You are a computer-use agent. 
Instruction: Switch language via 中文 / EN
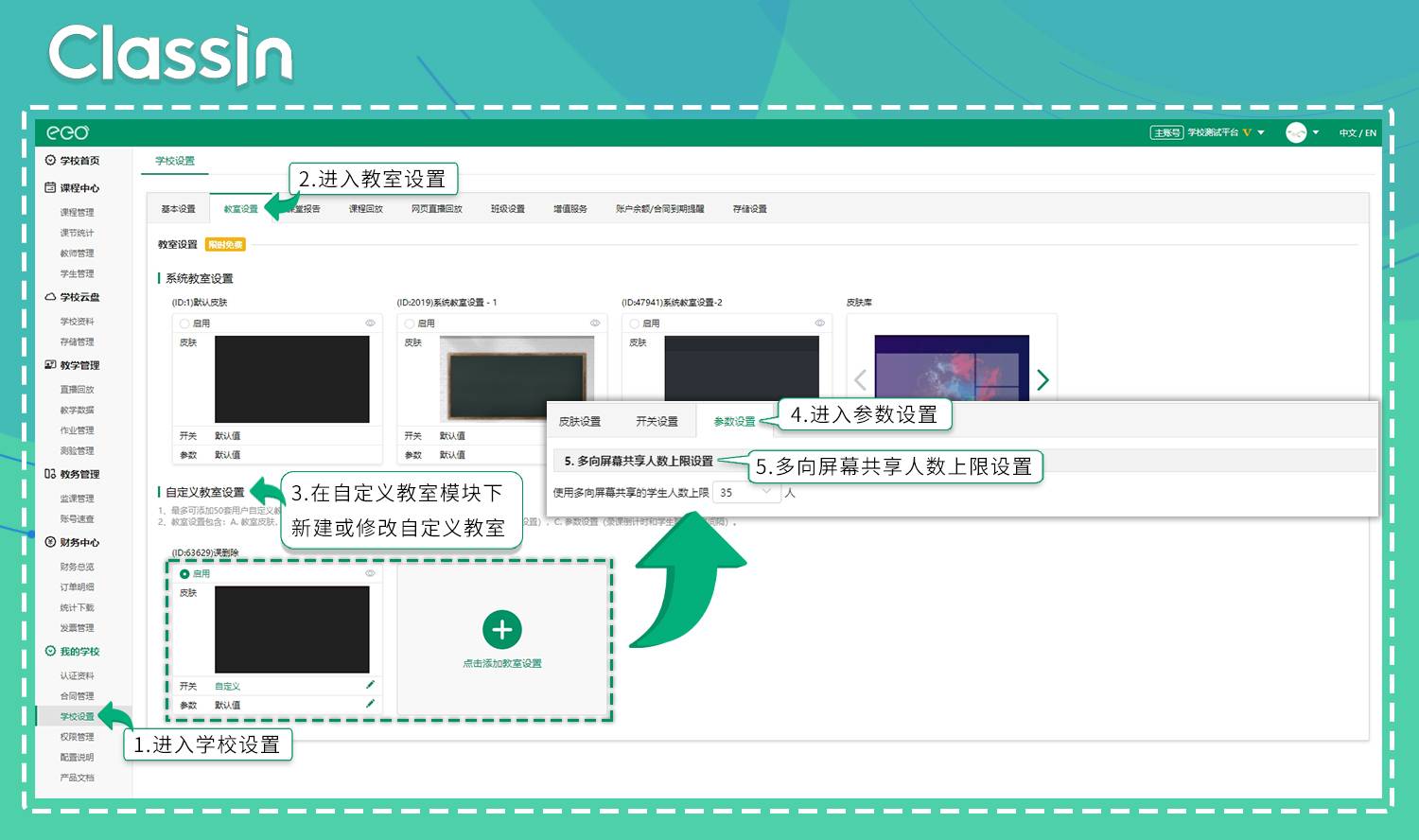(1358, 132)
